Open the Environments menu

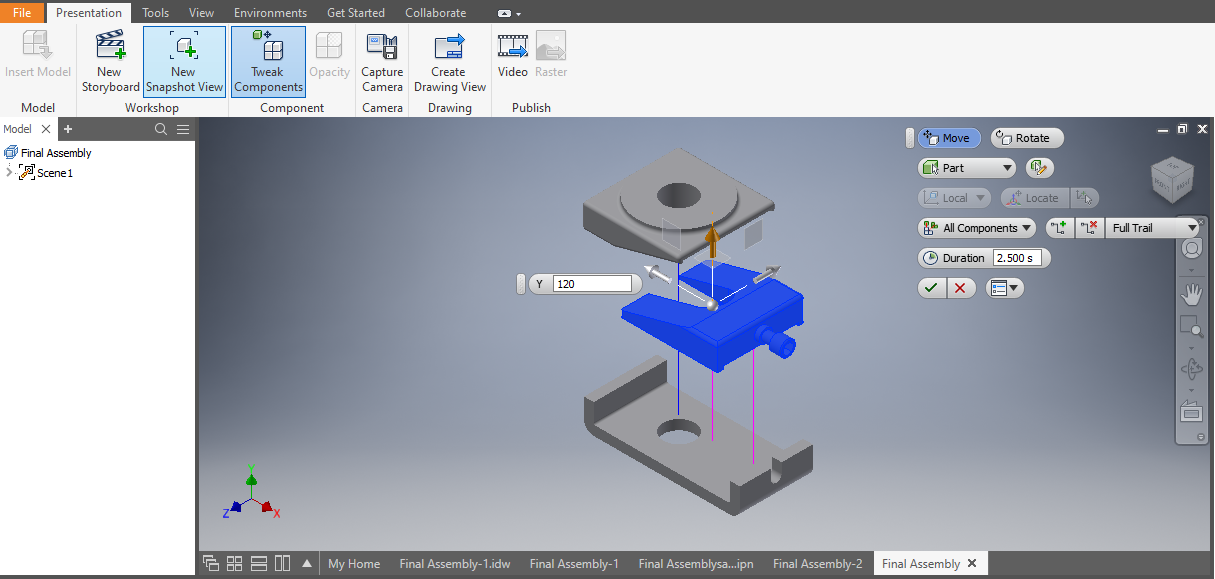[270, 12]
